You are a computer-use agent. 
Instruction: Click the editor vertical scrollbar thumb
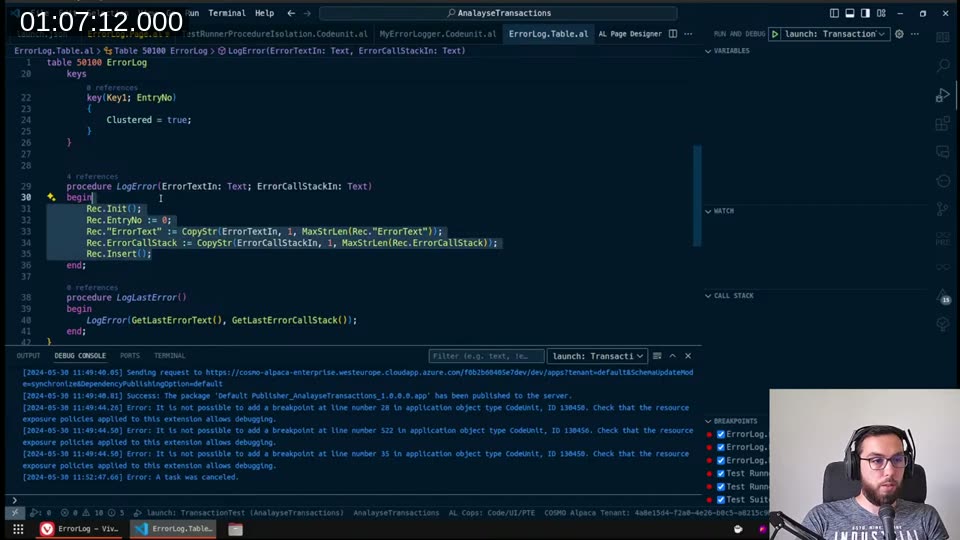click(x=697, y=195)
